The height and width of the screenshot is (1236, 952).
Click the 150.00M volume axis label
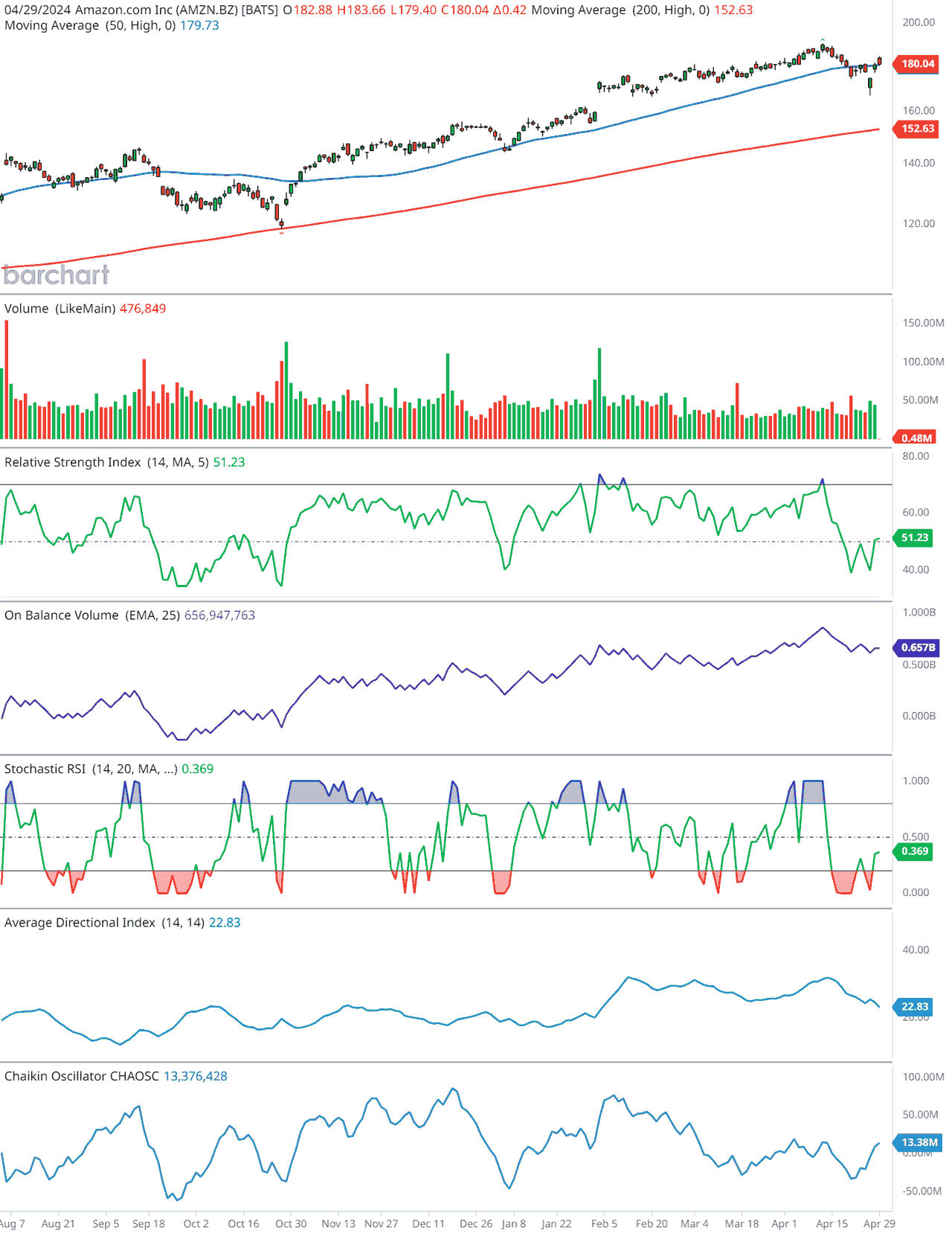pyautogui.click(x=923, y=323)
